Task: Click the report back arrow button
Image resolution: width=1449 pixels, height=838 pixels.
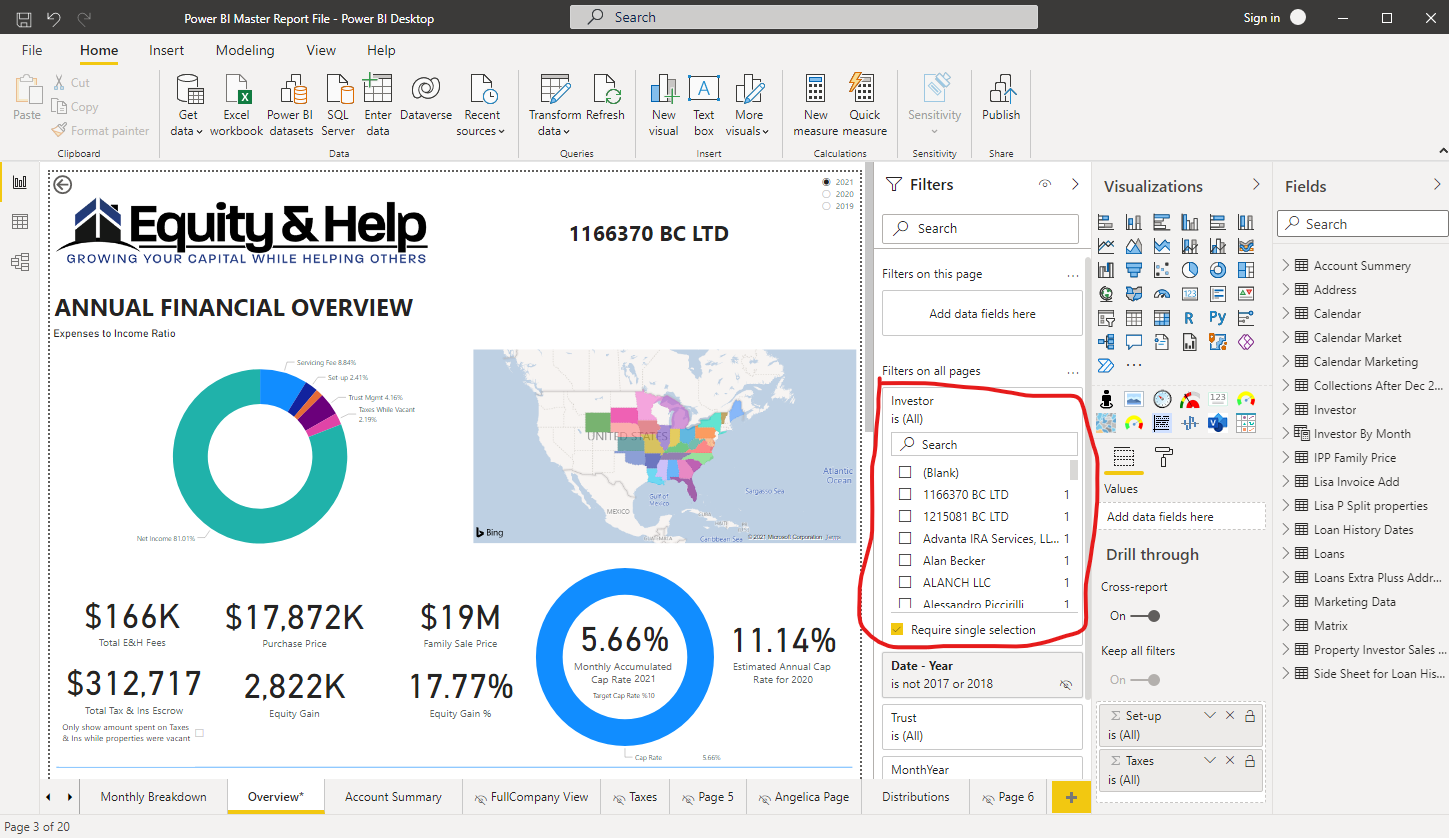Action: (x=63, y=185)
